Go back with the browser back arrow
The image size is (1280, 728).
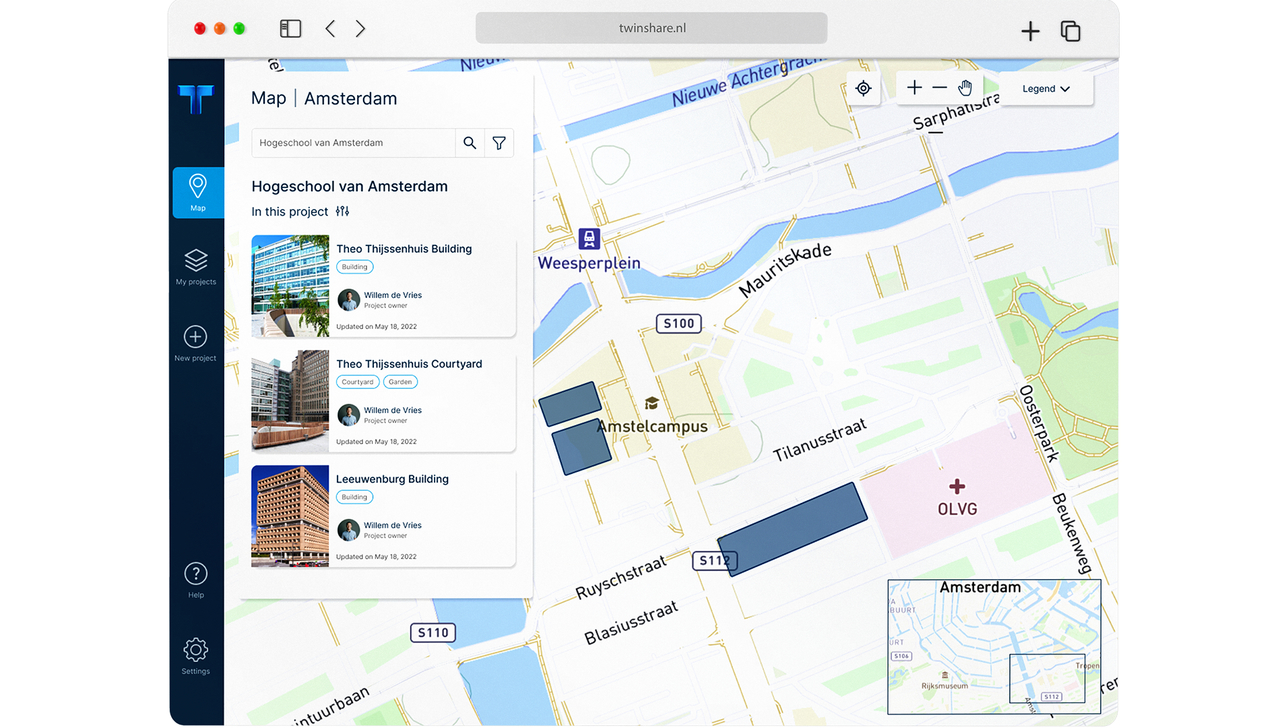[x=330, y=29]
